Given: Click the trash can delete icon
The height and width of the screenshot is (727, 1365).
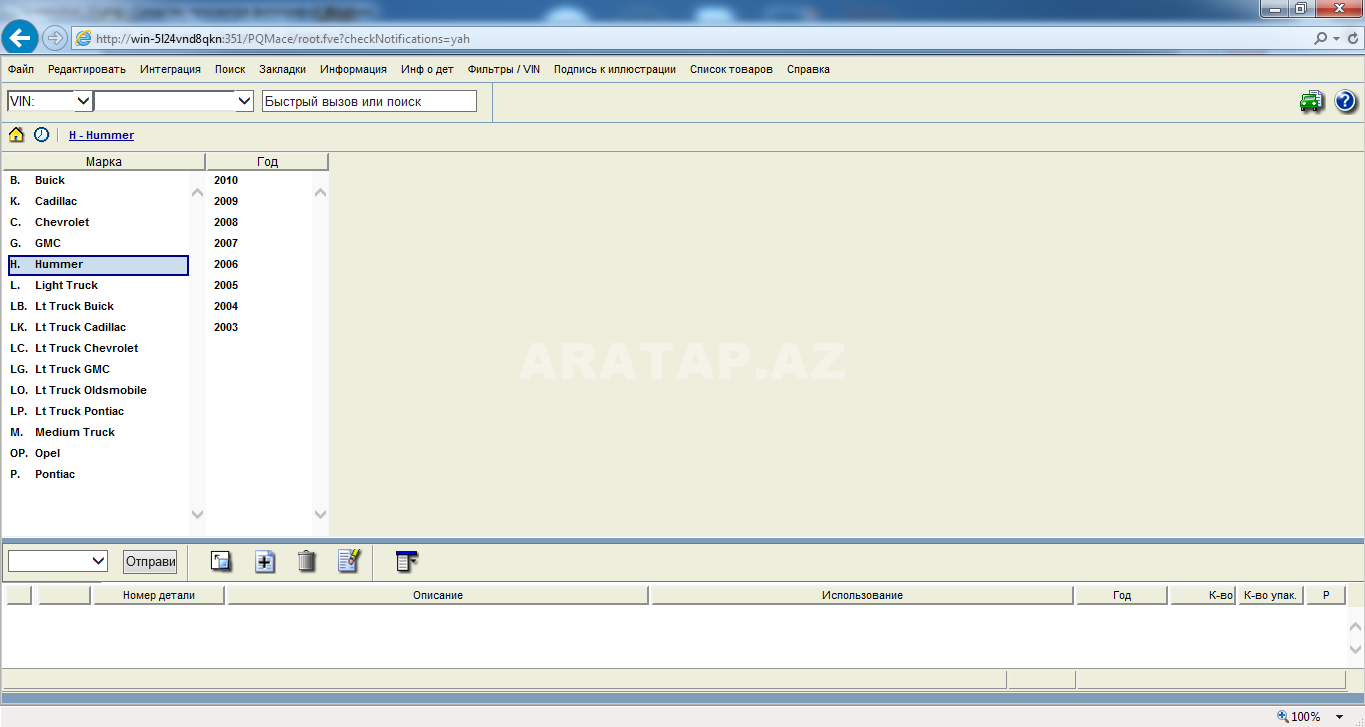Looking at the screenshot, I should click(x=307, y=561).
